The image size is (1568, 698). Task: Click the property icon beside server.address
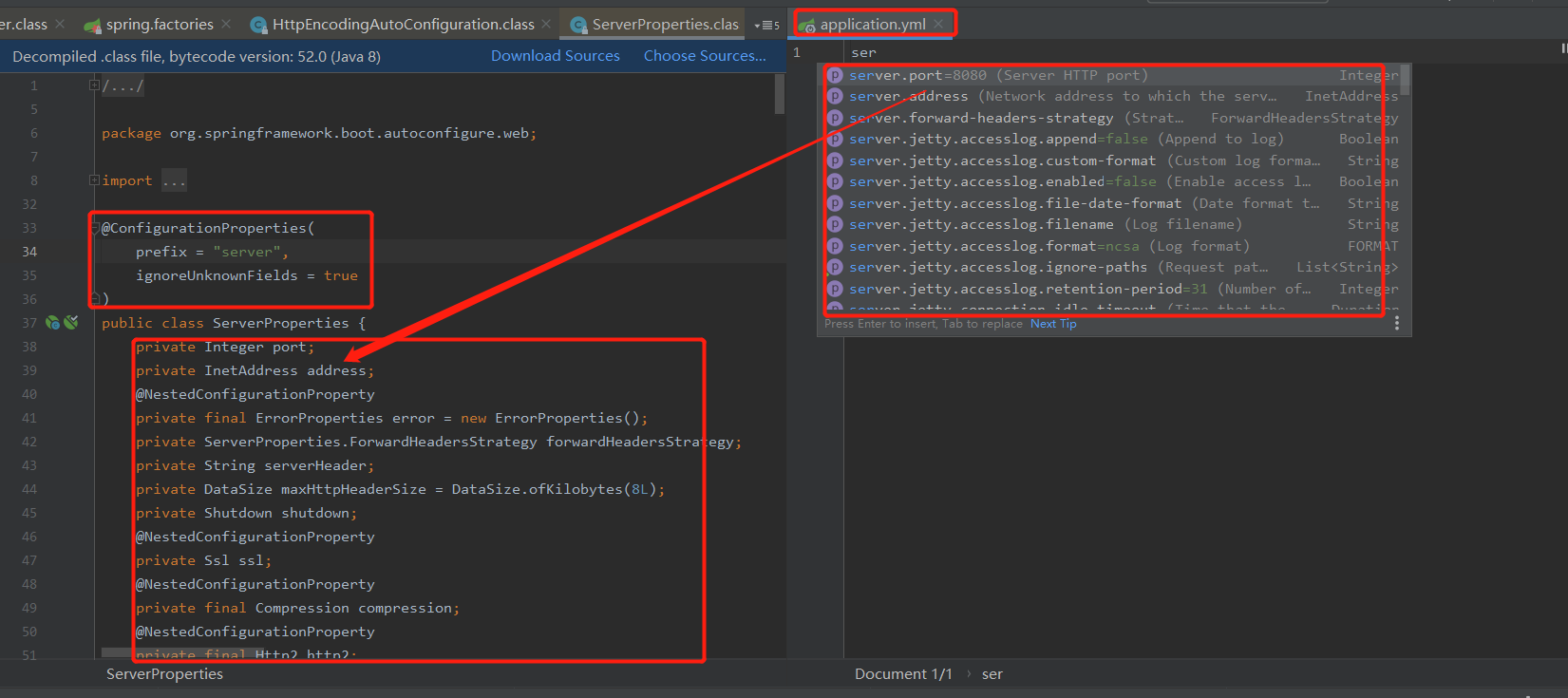coord(835,96)
